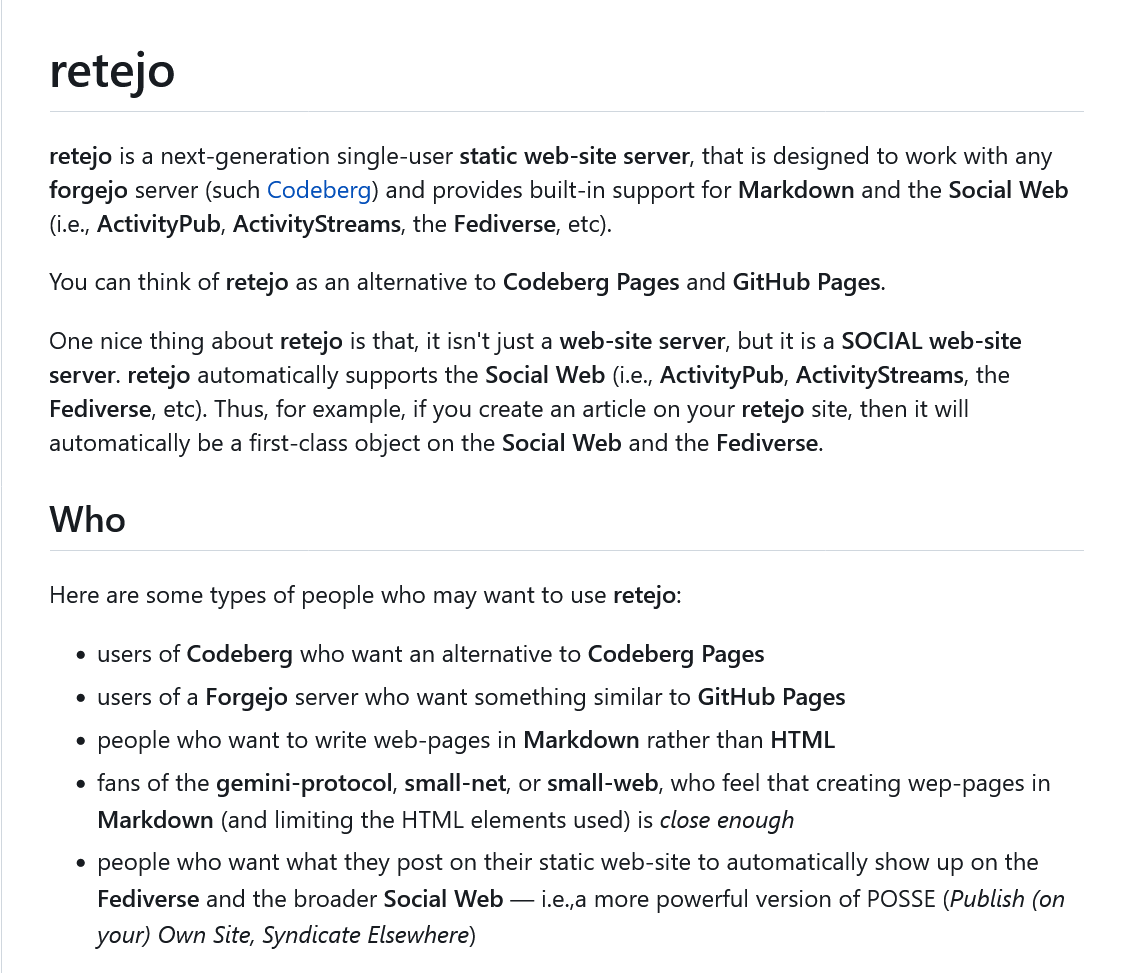Screen dimensions: 1132x973
Task: Click bold "static web-site server" text
Action: (x=574, y=156)
